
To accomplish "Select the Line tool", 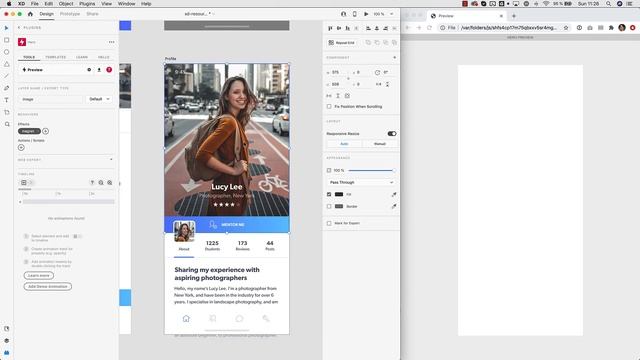I will (7, 76).
